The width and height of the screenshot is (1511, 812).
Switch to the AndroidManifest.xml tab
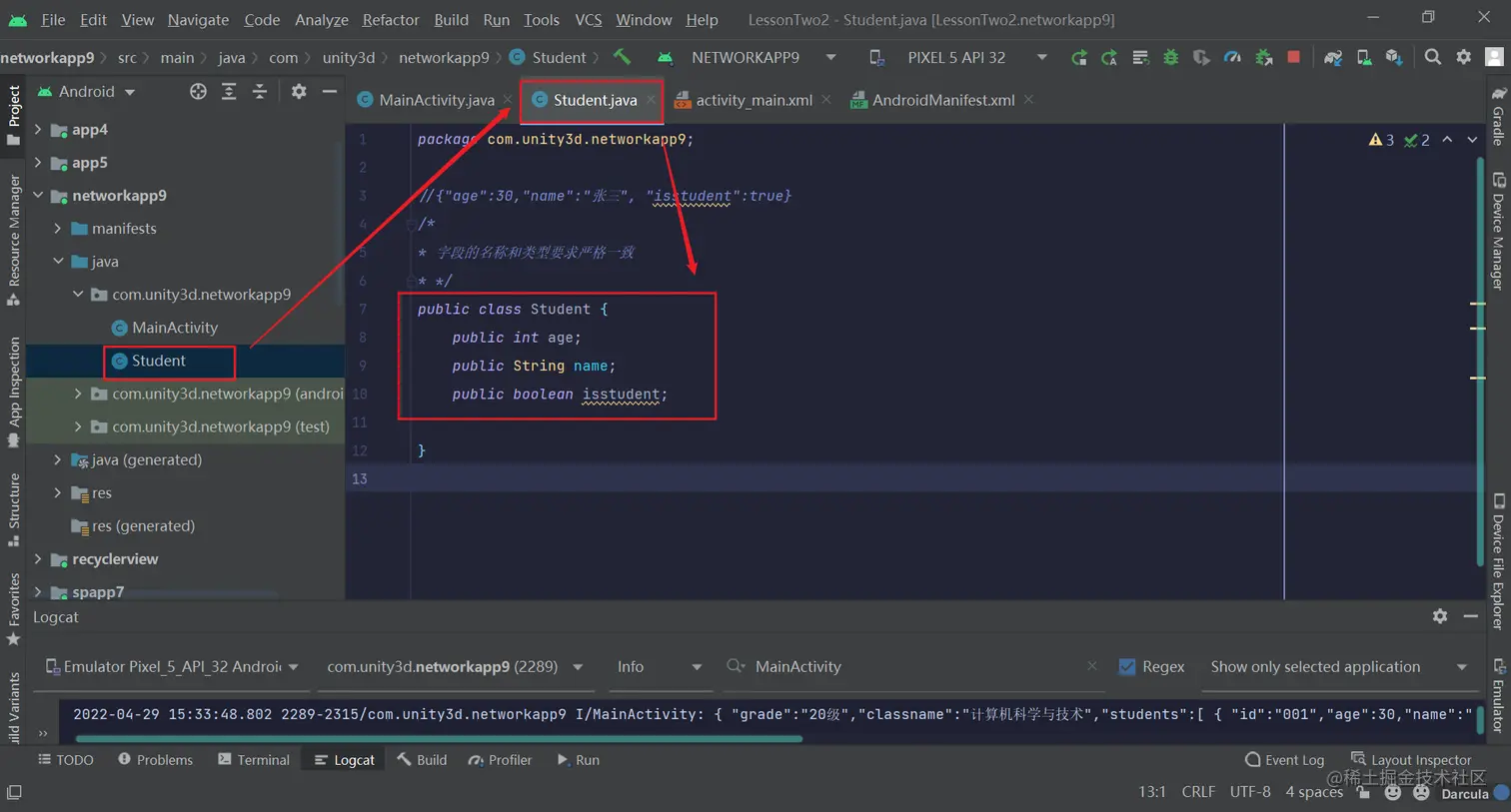tap(942, 99)
